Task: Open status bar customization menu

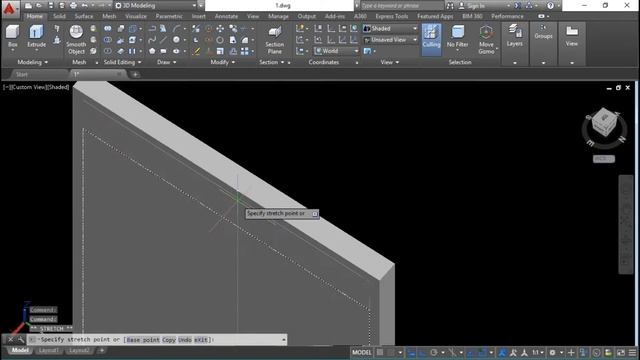Action: [x=633, y=352]
